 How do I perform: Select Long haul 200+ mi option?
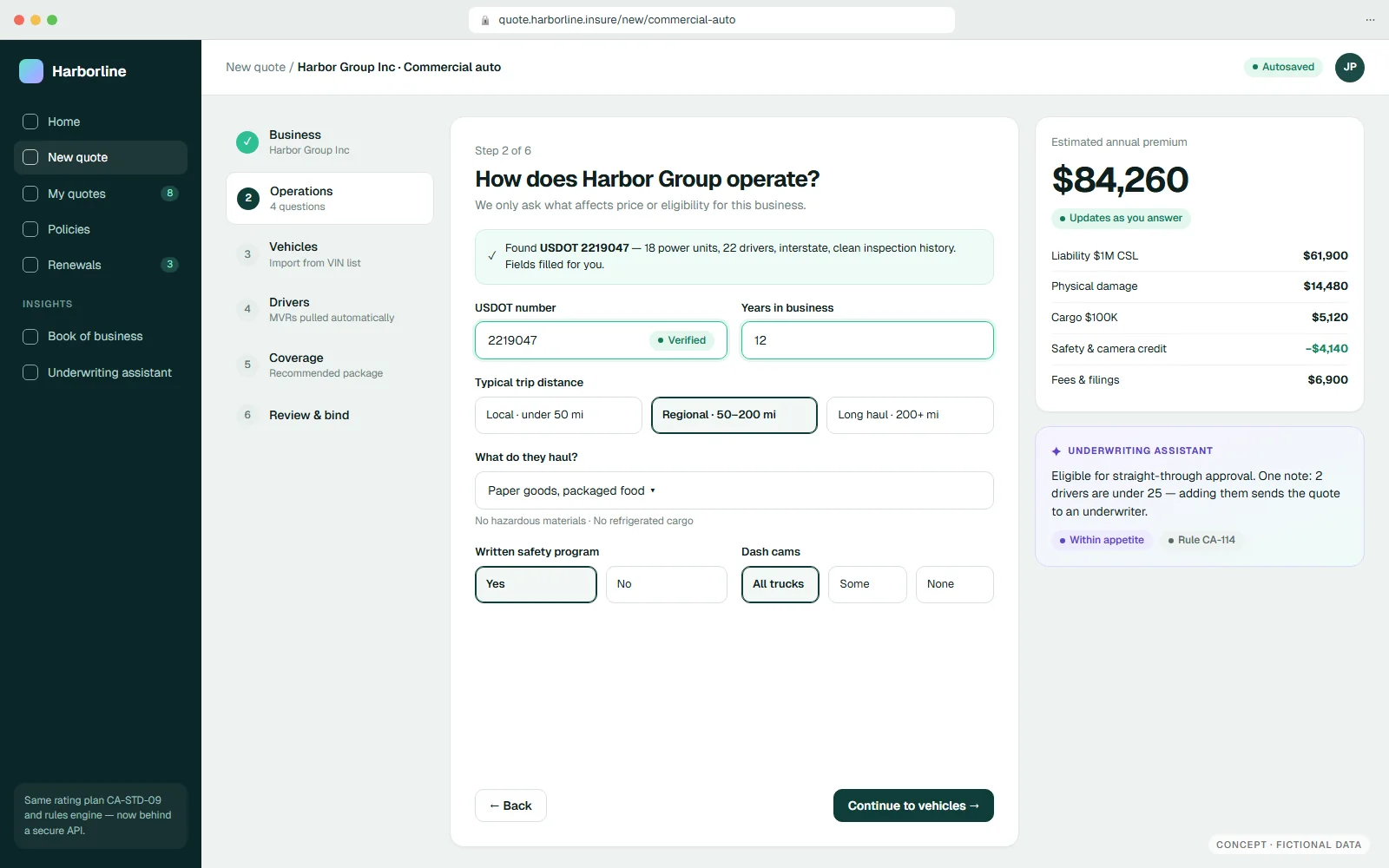[910, 415]
